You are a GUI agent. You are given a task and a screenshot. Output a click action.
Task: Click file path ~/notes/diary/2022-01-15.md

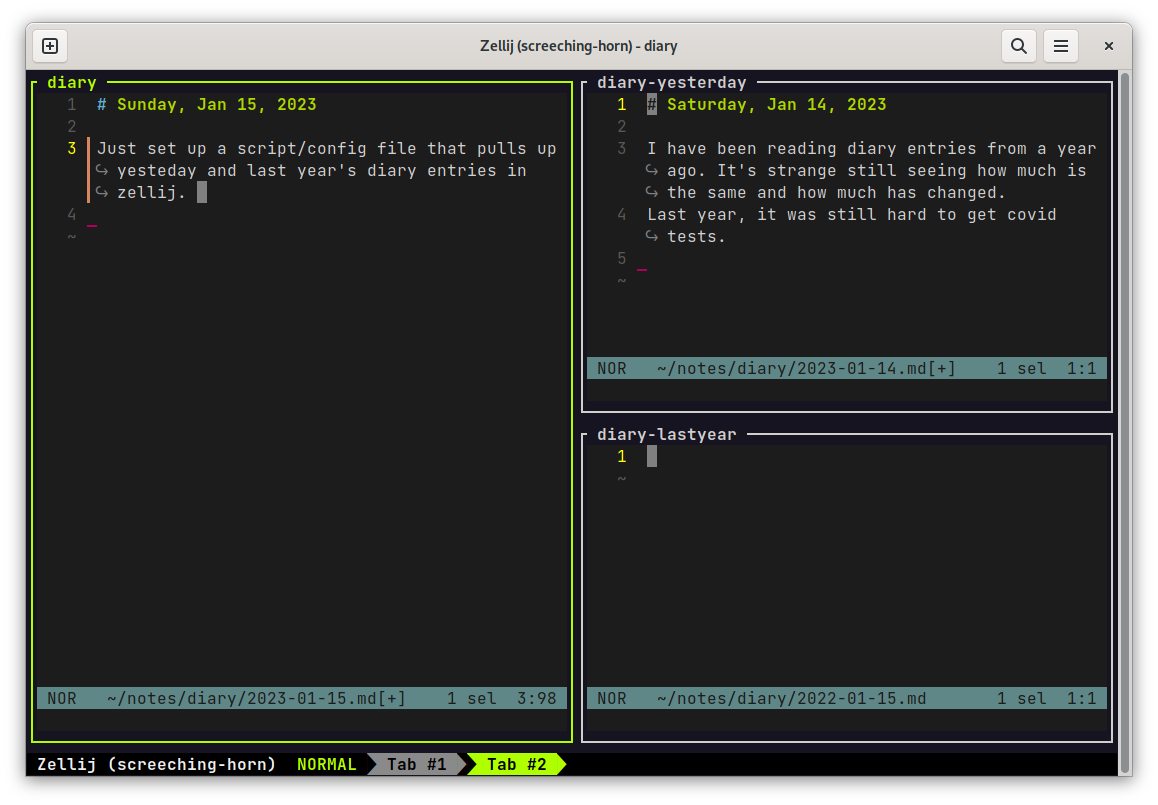791,699
